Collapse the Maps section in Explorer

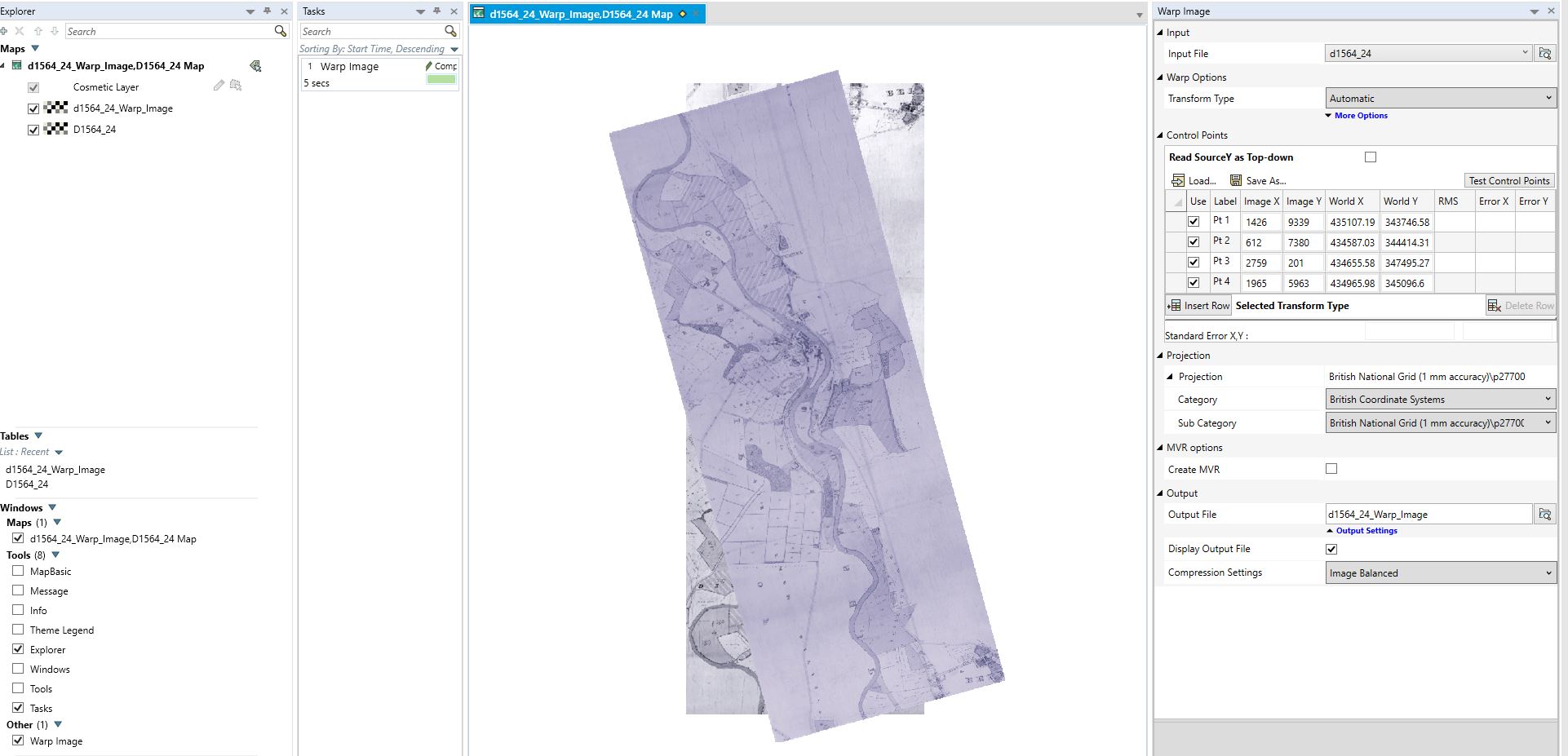[34, 48]
